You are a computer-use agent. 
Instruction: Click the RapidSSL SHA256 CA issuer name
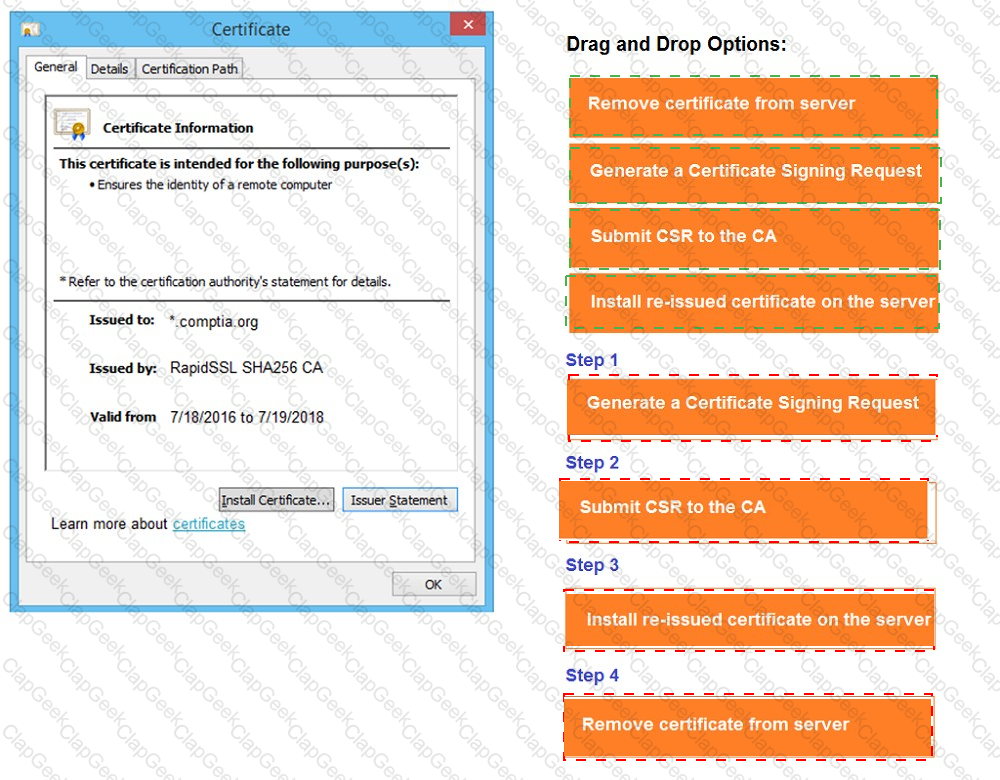246,368
